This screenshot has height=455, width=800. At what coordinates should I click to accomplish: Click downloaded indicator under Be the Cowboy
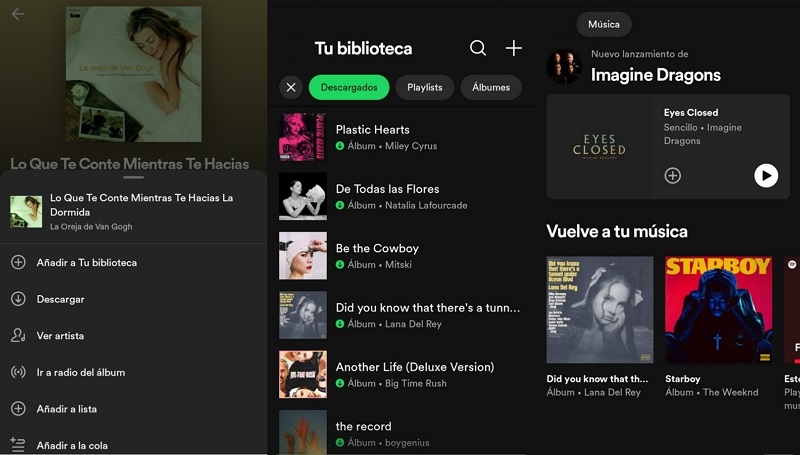pos(340,264)
